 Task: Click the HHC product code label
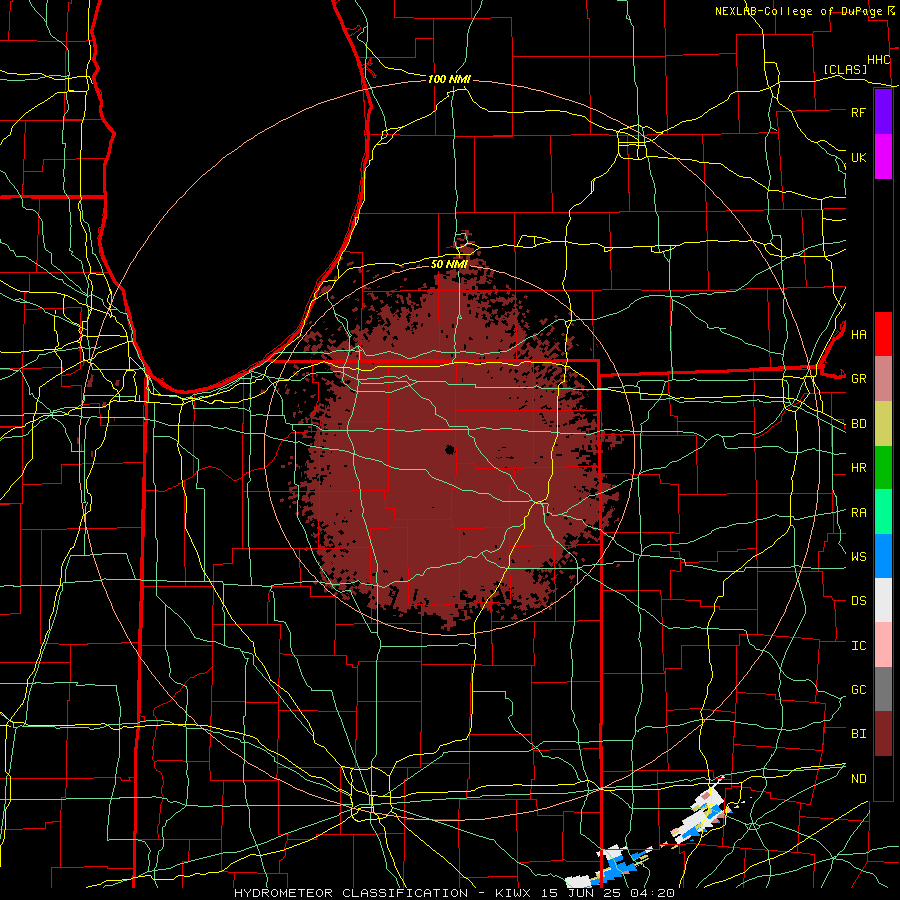coord(878,60)
